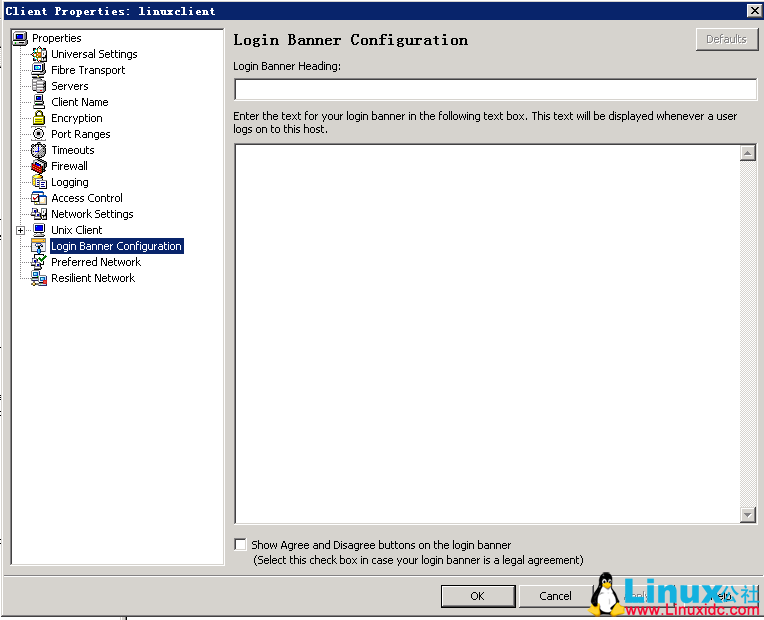This screenshot has height=620, width=764.
Task: Select Login Banner Configuration tree item
Action: click(x=117, y=246)
